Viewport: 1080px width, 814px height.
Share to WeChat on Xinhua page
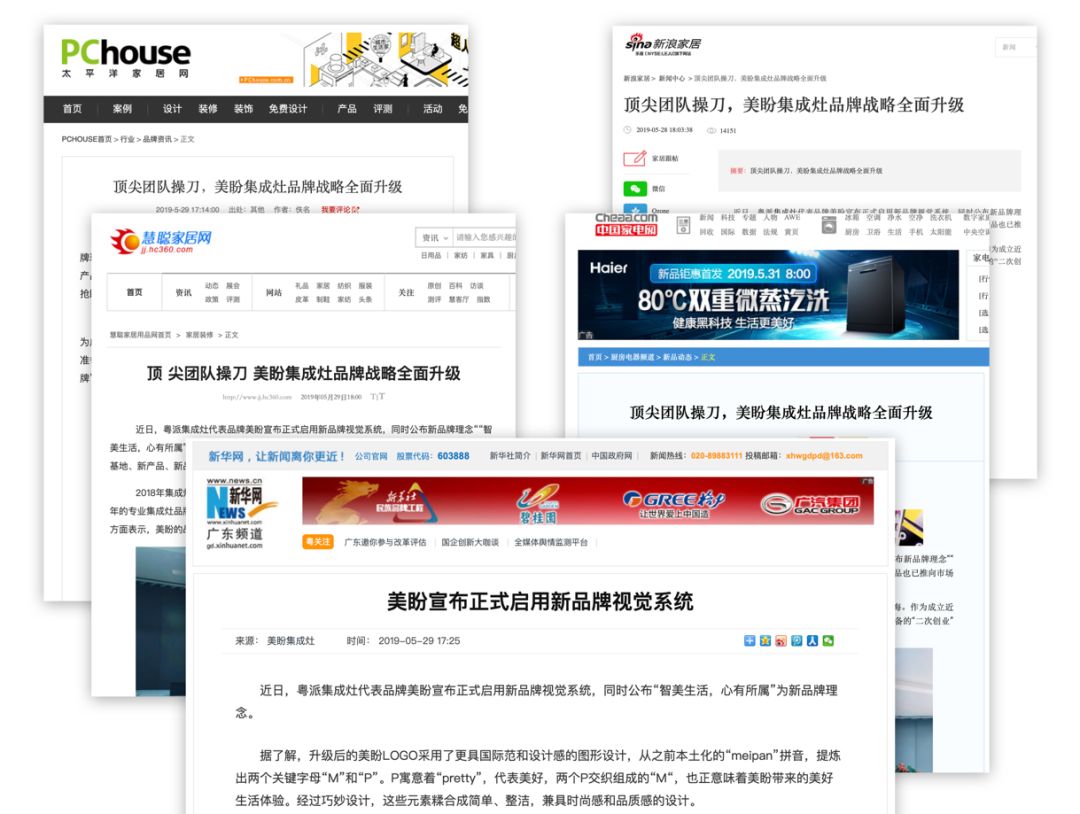coord(828,640)
